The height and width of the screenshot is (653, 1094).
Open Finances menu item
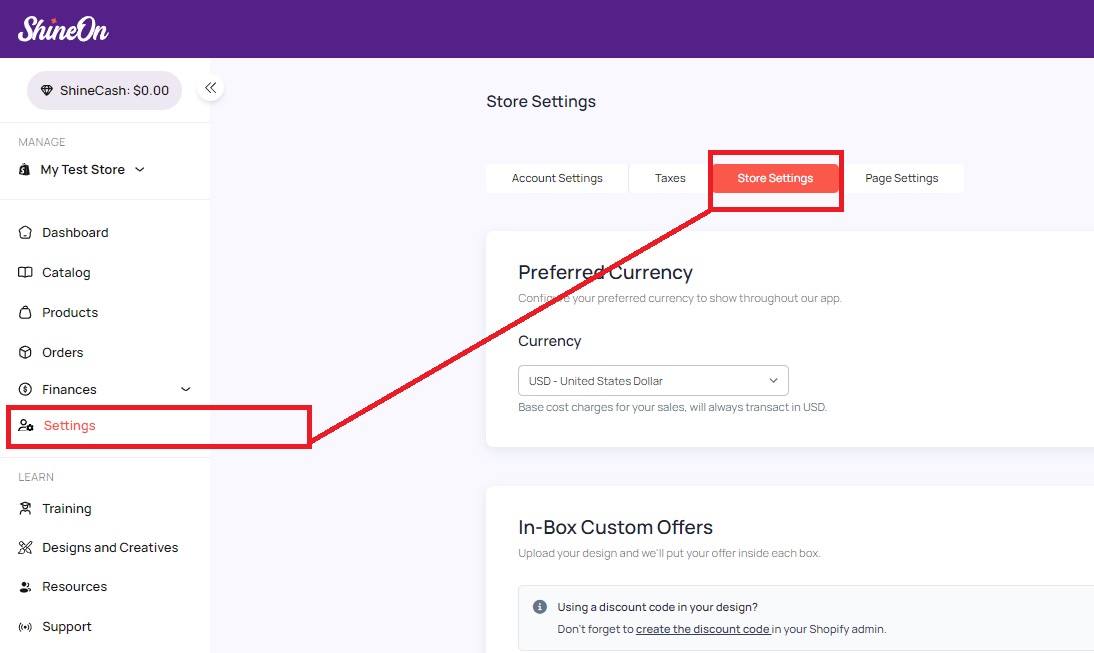click(x=69, y=389)
